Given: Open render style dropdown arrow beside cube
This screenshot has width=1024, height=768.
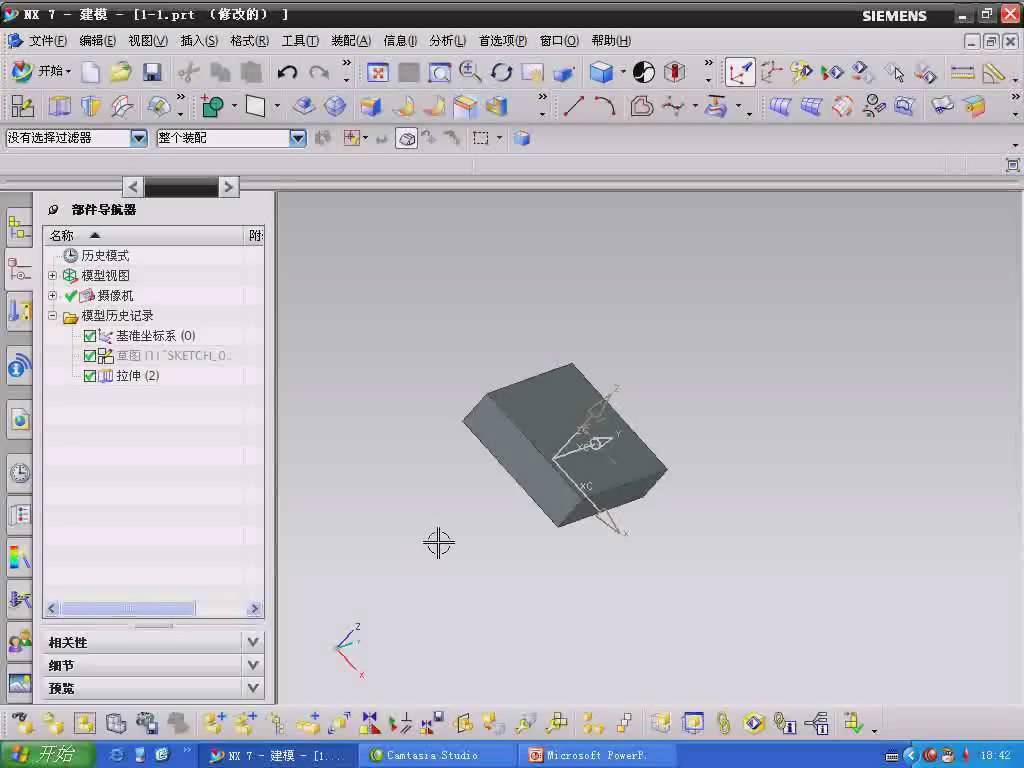Looking at the screenshot, I should 623,72.
